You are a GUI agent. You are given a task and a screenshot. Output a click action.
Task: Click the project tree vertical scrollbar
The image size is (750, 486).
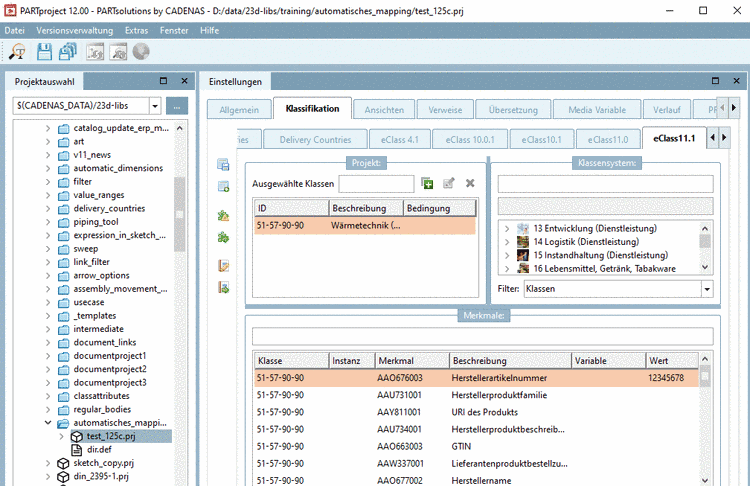point(179,214)
